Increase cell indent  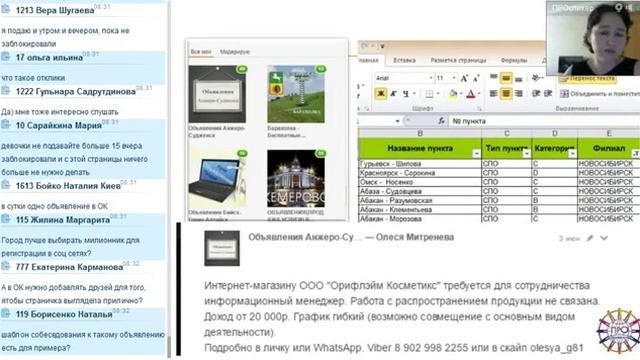tap(548, 93)
